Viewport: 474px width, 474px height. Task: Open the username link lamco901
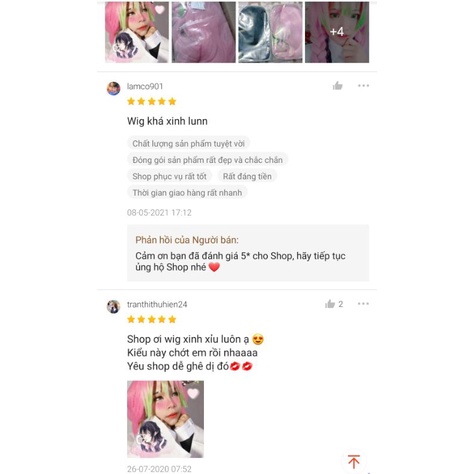pyautogui.click(x=145, y=86)
